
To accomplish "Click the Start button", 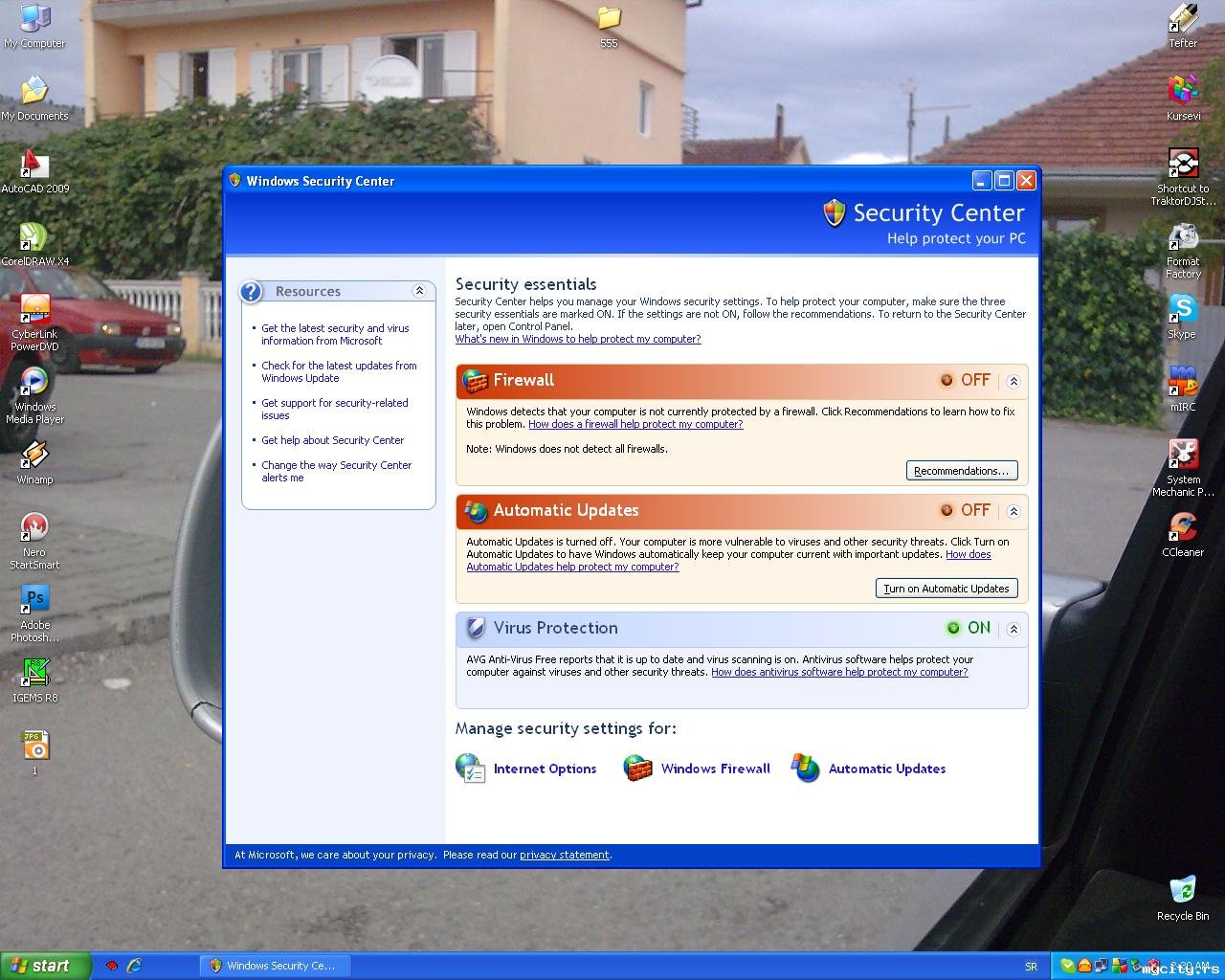I will pos(46,966).
